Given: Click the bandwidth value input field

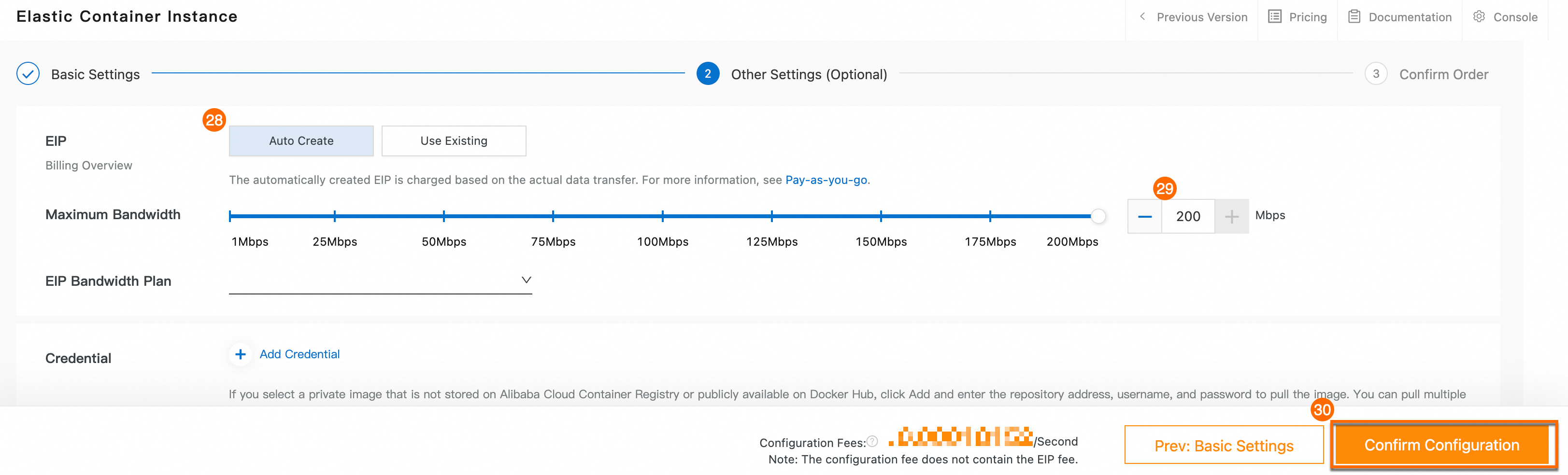Looking at the screenshot, I should point(1187,217).
